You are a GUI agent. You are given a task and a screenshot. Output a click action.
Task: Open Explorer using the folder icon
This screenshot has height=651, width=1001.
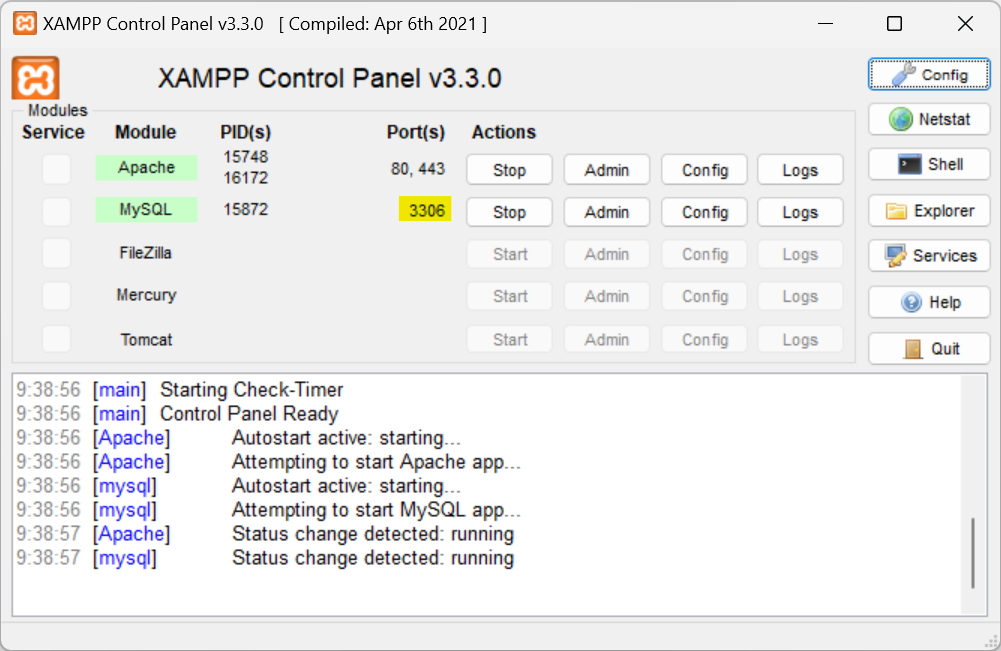pyautogui.click(x=929, y=211)
